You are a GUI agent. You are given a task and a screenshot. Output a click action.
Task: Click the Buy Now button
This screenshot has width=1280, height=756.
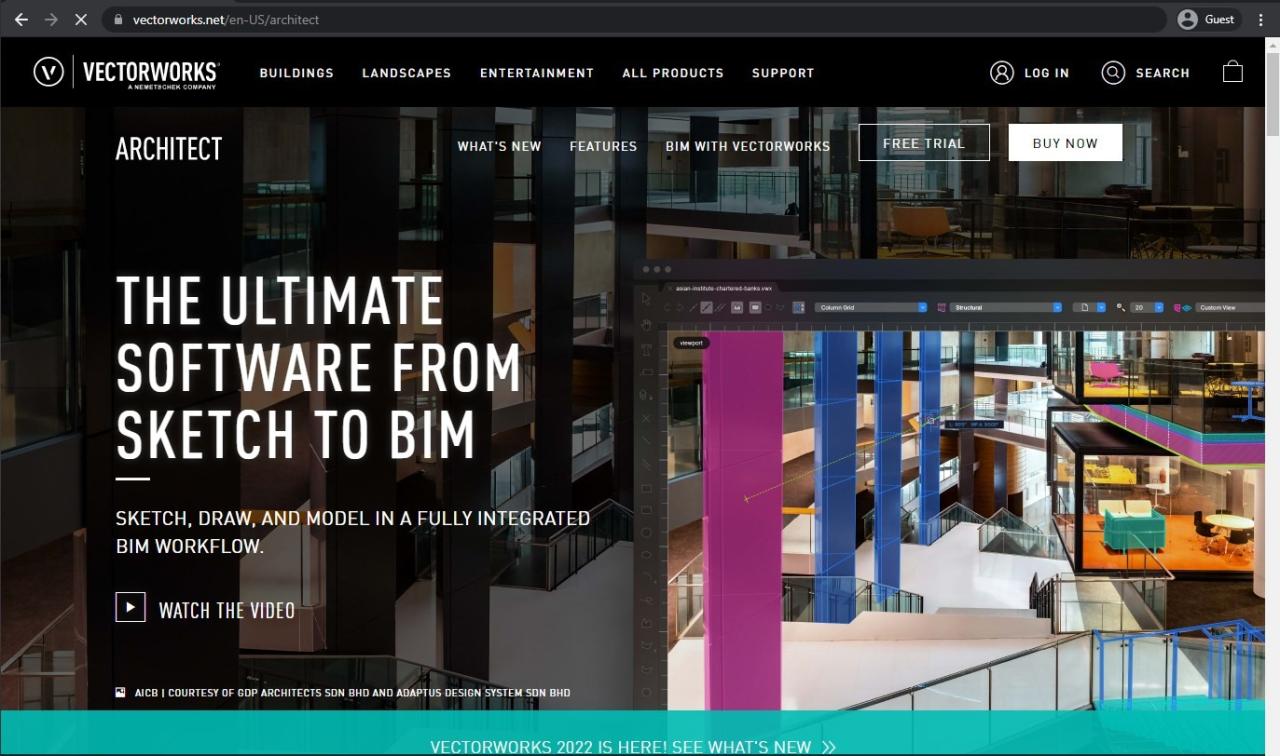[1065, 143]
